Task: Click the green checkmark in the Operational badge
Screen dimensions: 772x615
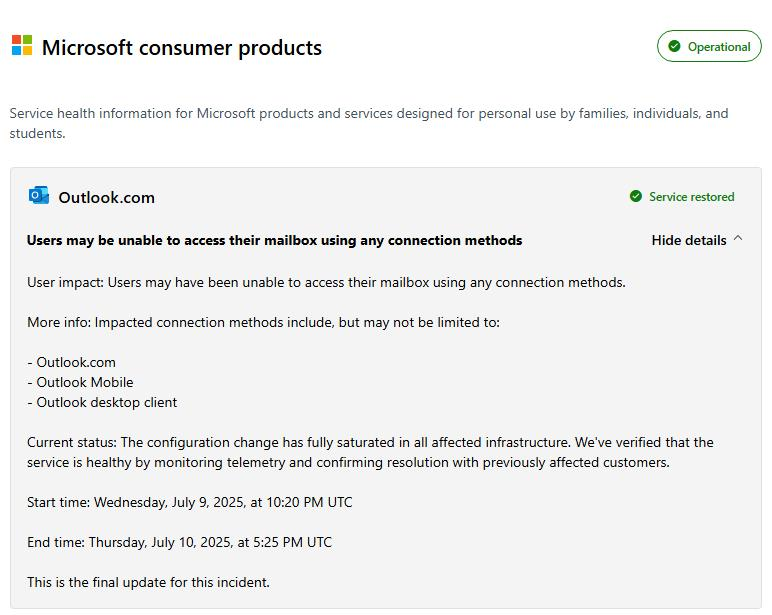Action: (x=674, y=46)
